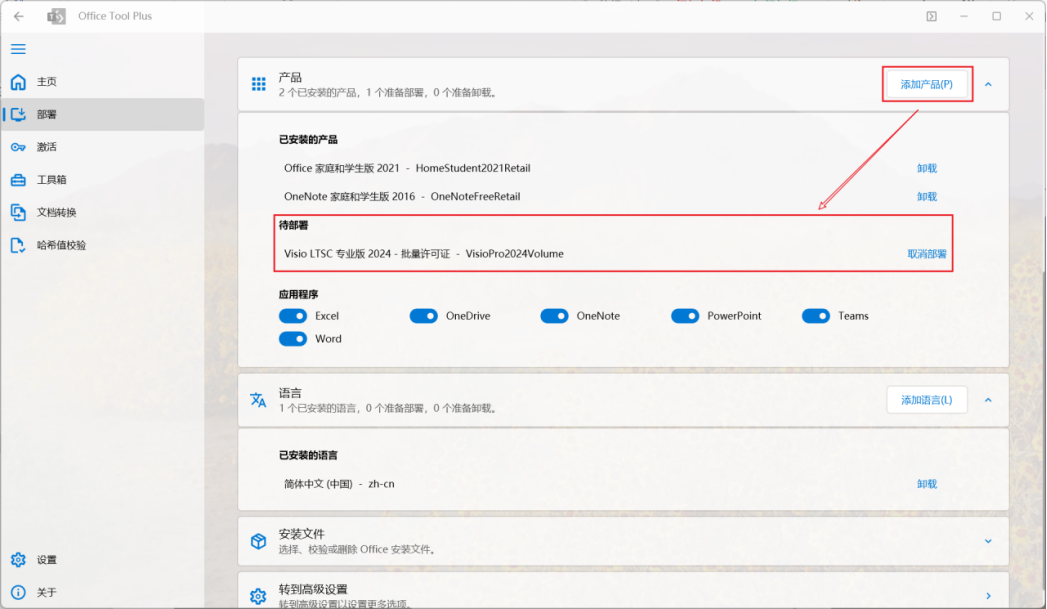Click 卸载 for 简体中文 zh-cn

927,484
